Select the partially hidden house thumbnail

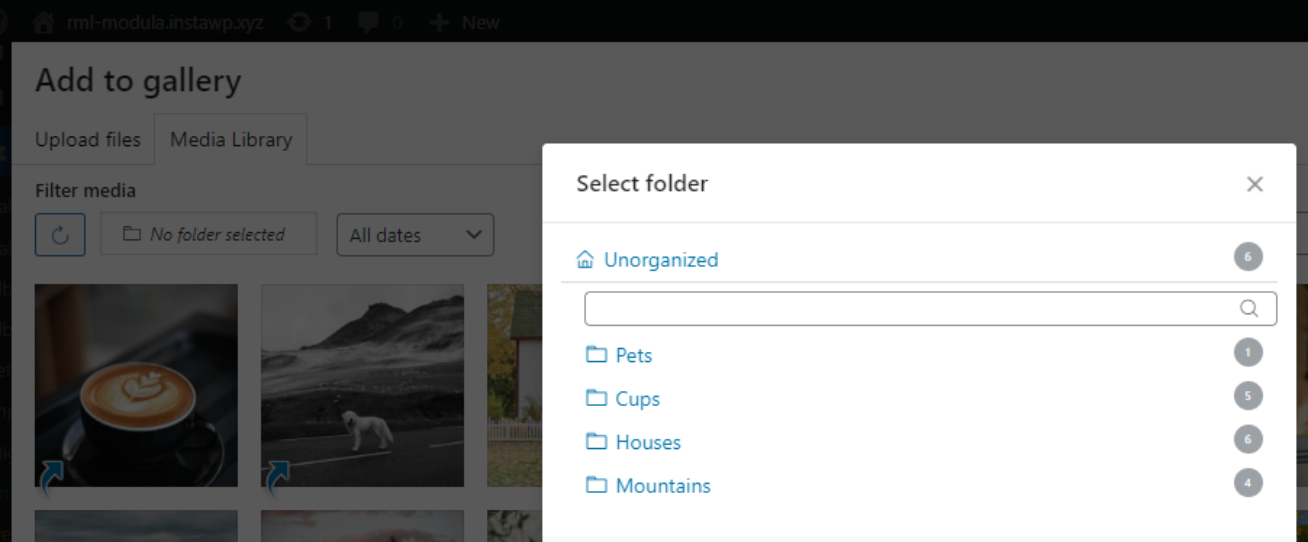tap(514, 385)
